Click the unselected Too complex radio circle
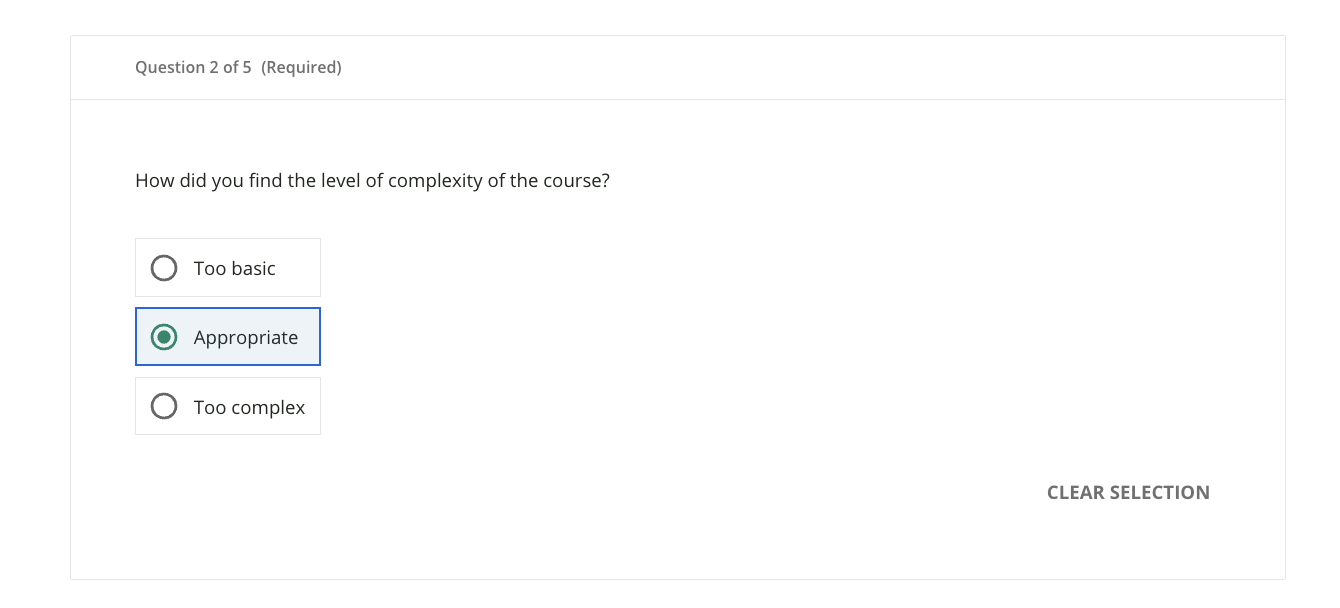The width and height of the screenshot is (1340, 608). (x=163, y=406)
